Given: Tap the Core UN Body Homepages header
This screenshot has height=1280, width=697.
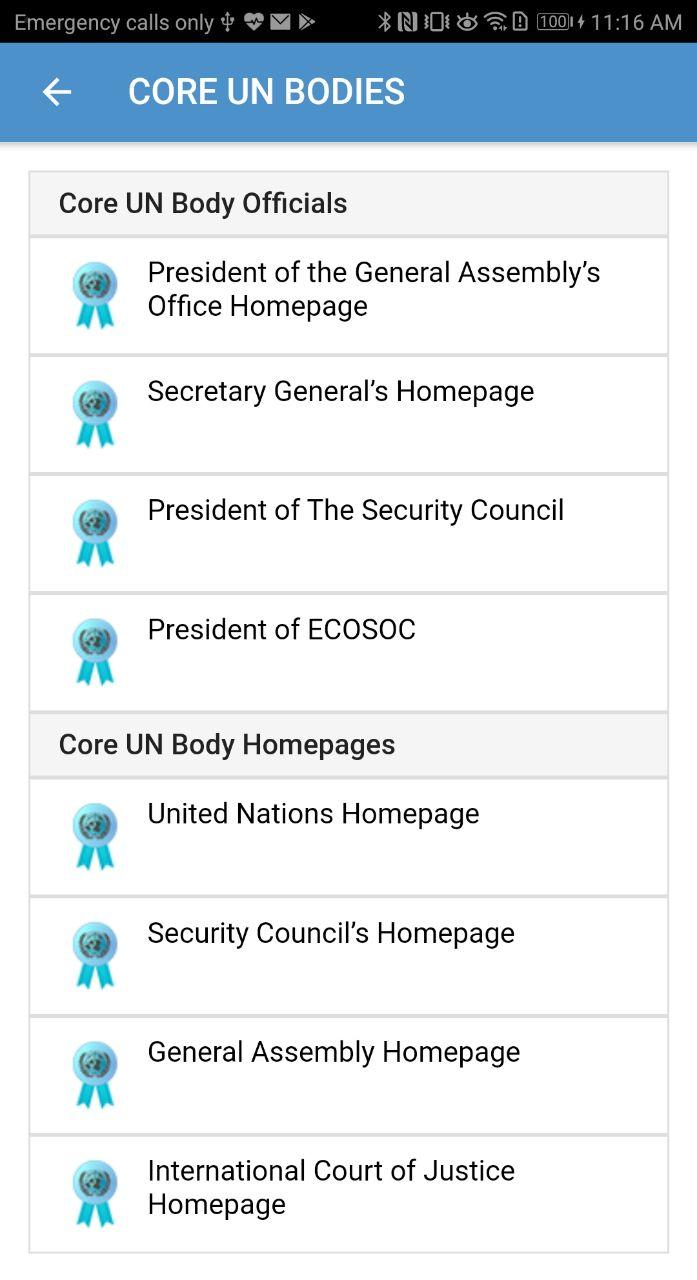Looking at the screenshot, I should [x=348, y=744].
